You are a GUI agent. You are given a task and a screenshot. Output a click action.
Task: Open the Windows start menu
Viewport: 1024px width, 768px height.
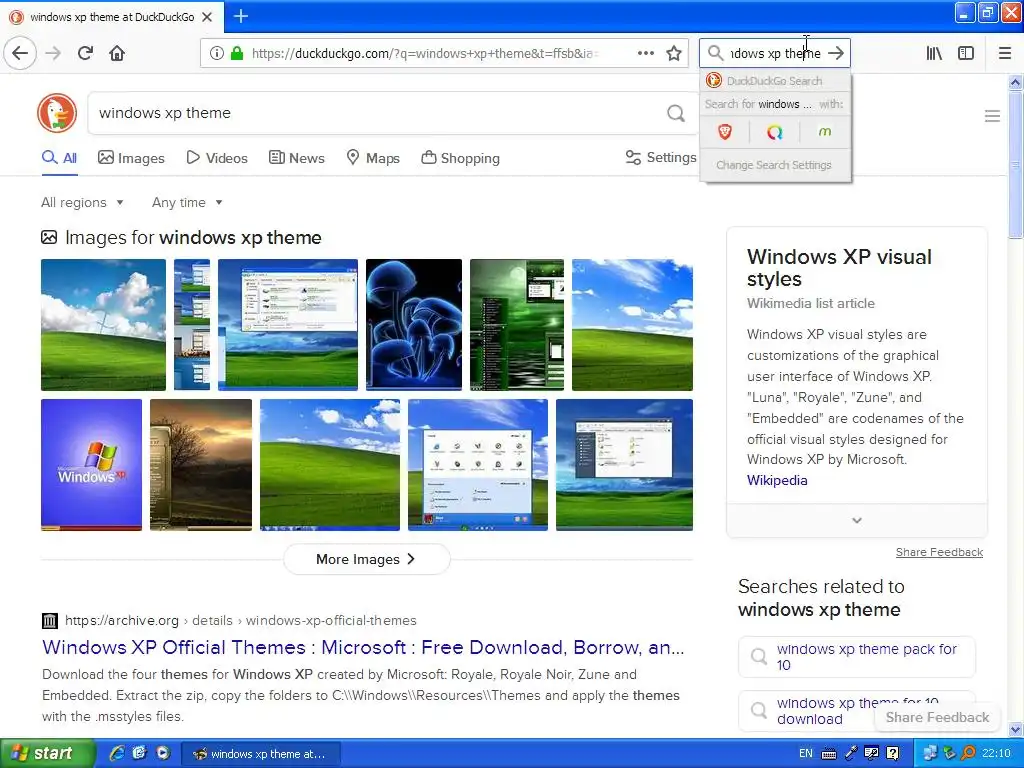[48, 754]
